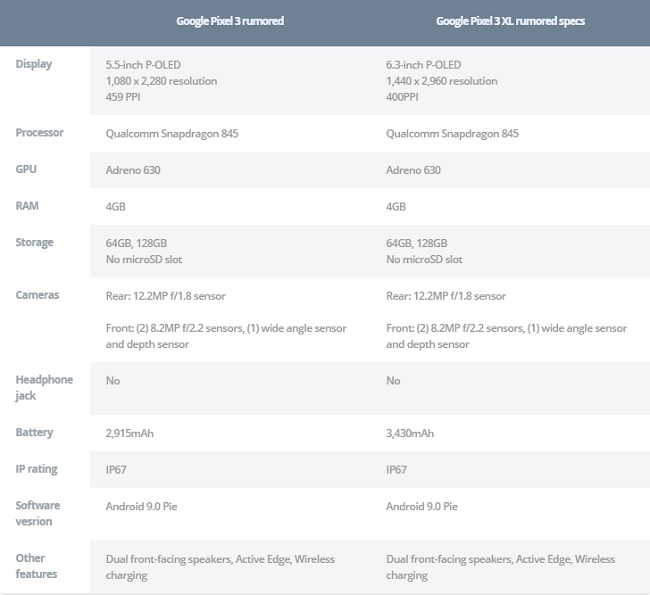Screen dimensions: 650x595
Task: Click the Storage row label
Action: (34, 243)
